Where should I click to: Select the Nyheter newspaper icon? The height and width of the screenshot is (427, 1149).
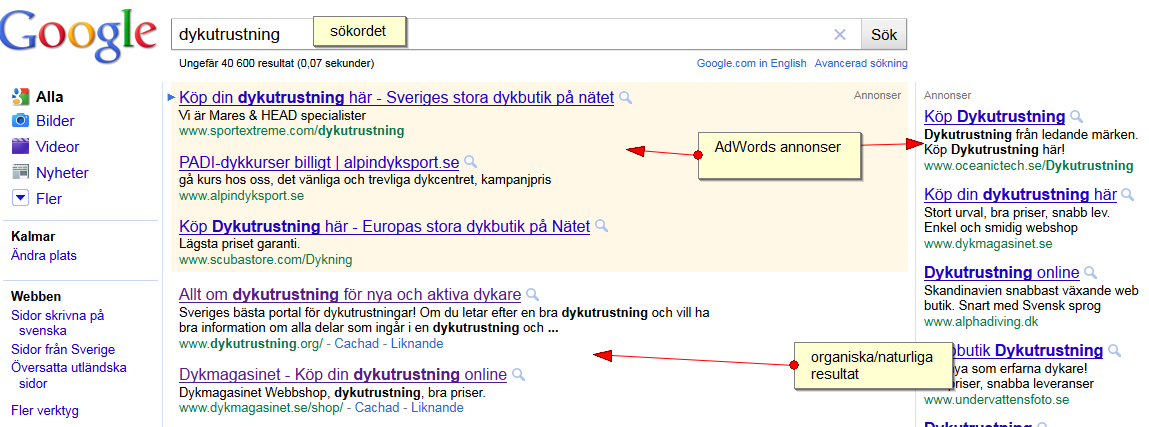coord(21,173)
